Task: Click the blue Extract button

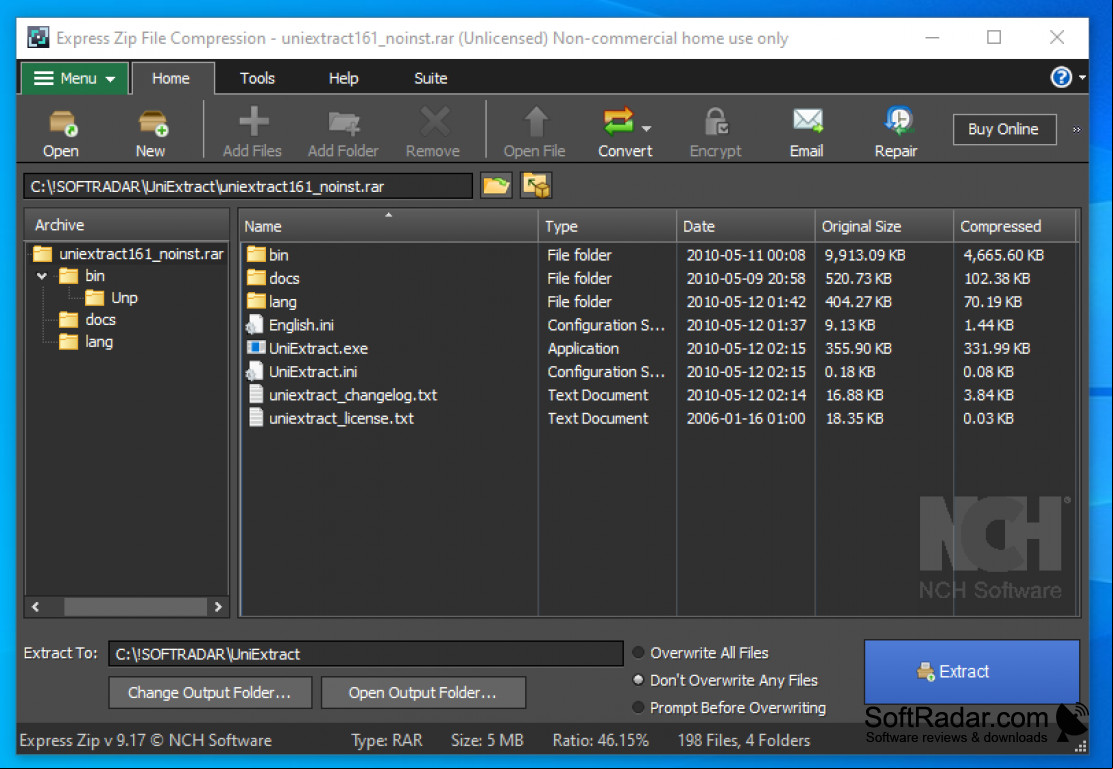Action: tap(972, 671)
